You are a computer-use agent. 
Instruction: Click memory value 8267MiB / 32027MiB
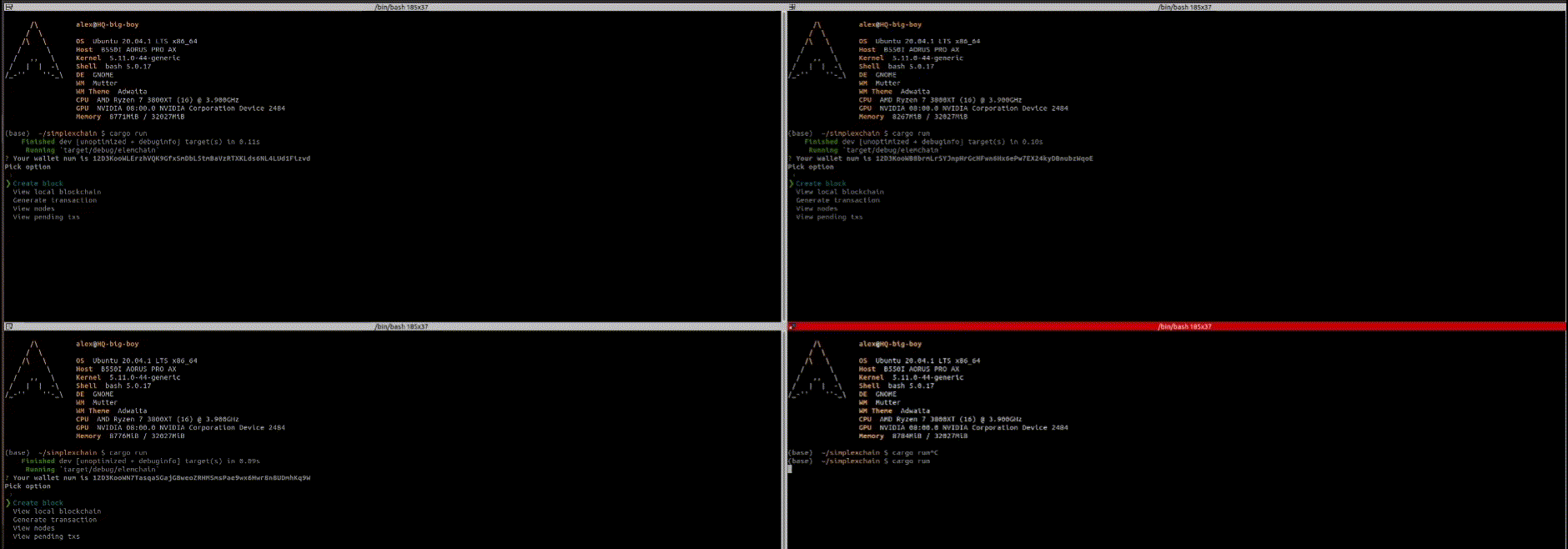(930, 117)
